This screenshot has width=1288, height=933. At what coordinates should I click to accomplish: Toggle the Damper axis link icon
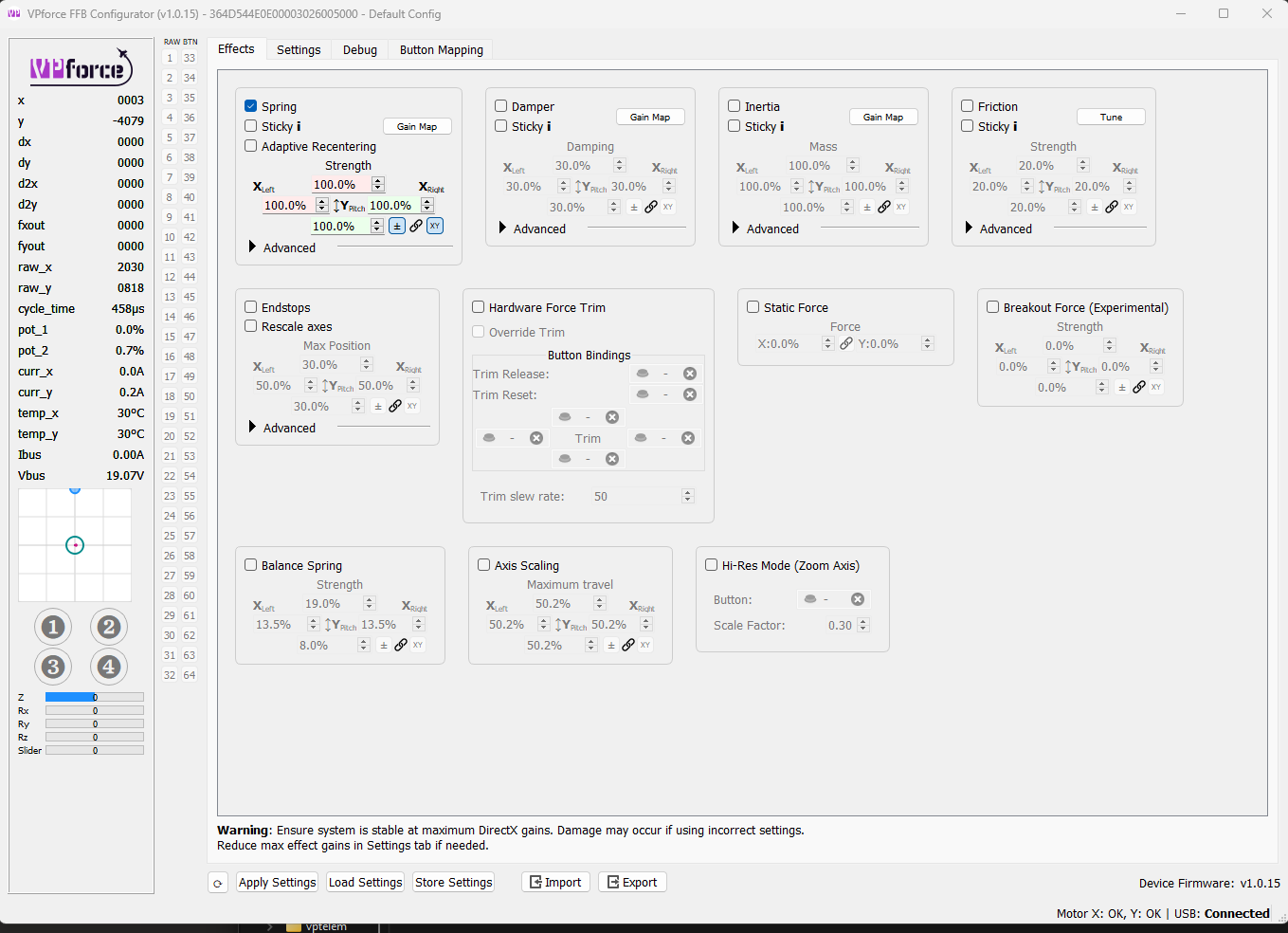coord(651,207)
